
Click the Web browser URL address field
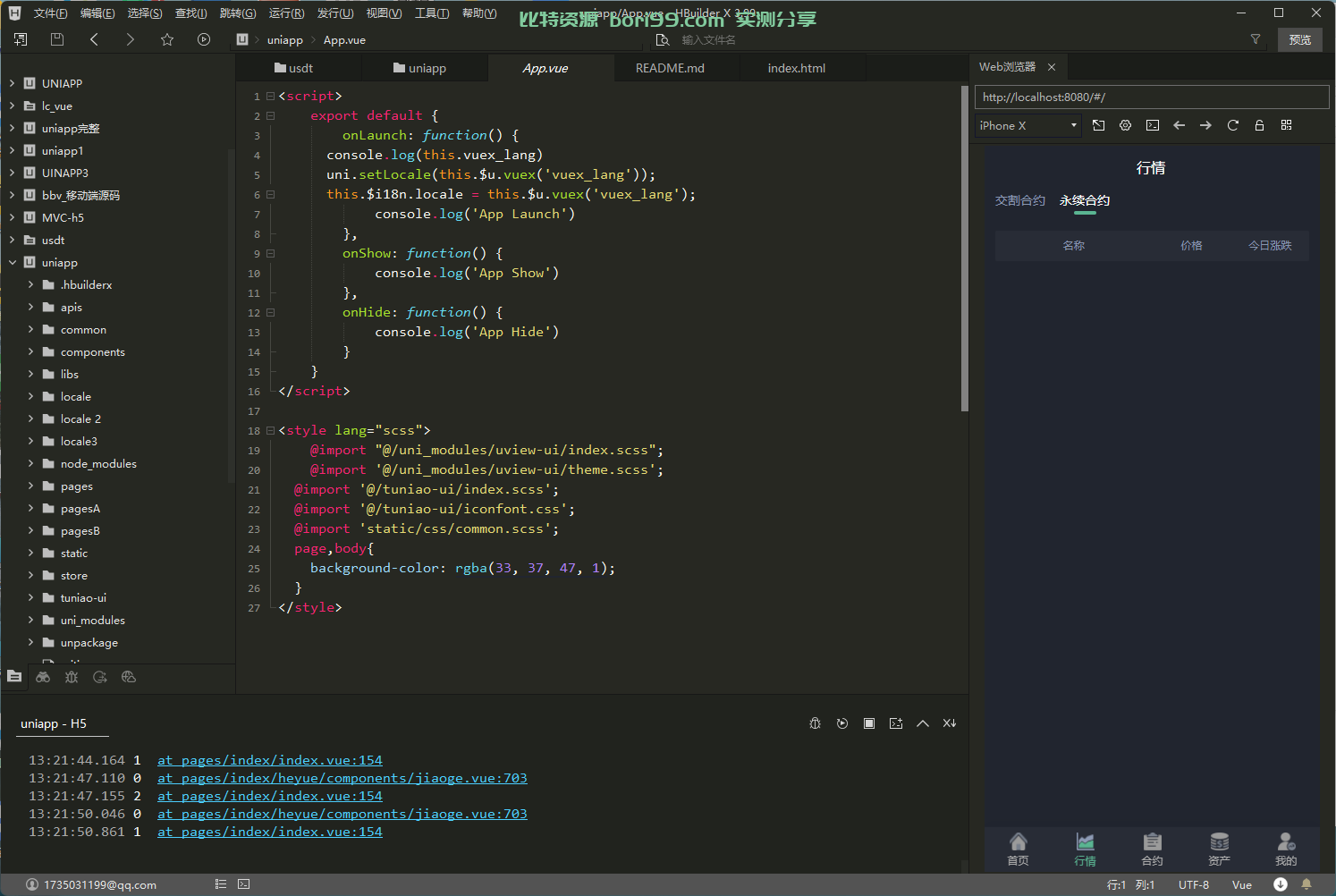(1152, 97)
